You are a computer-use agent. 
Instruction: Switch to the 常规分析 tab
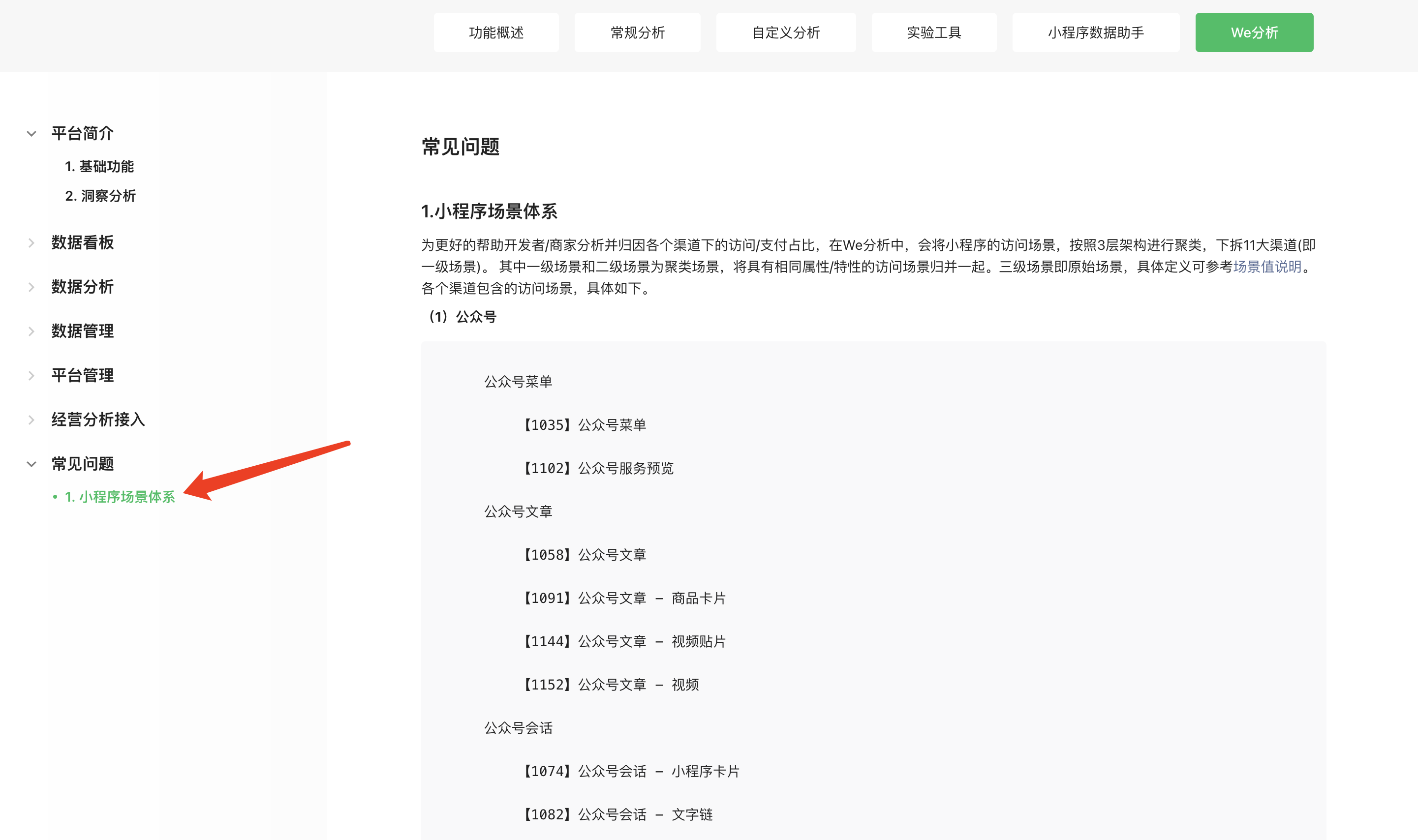[x=637, y=33]
